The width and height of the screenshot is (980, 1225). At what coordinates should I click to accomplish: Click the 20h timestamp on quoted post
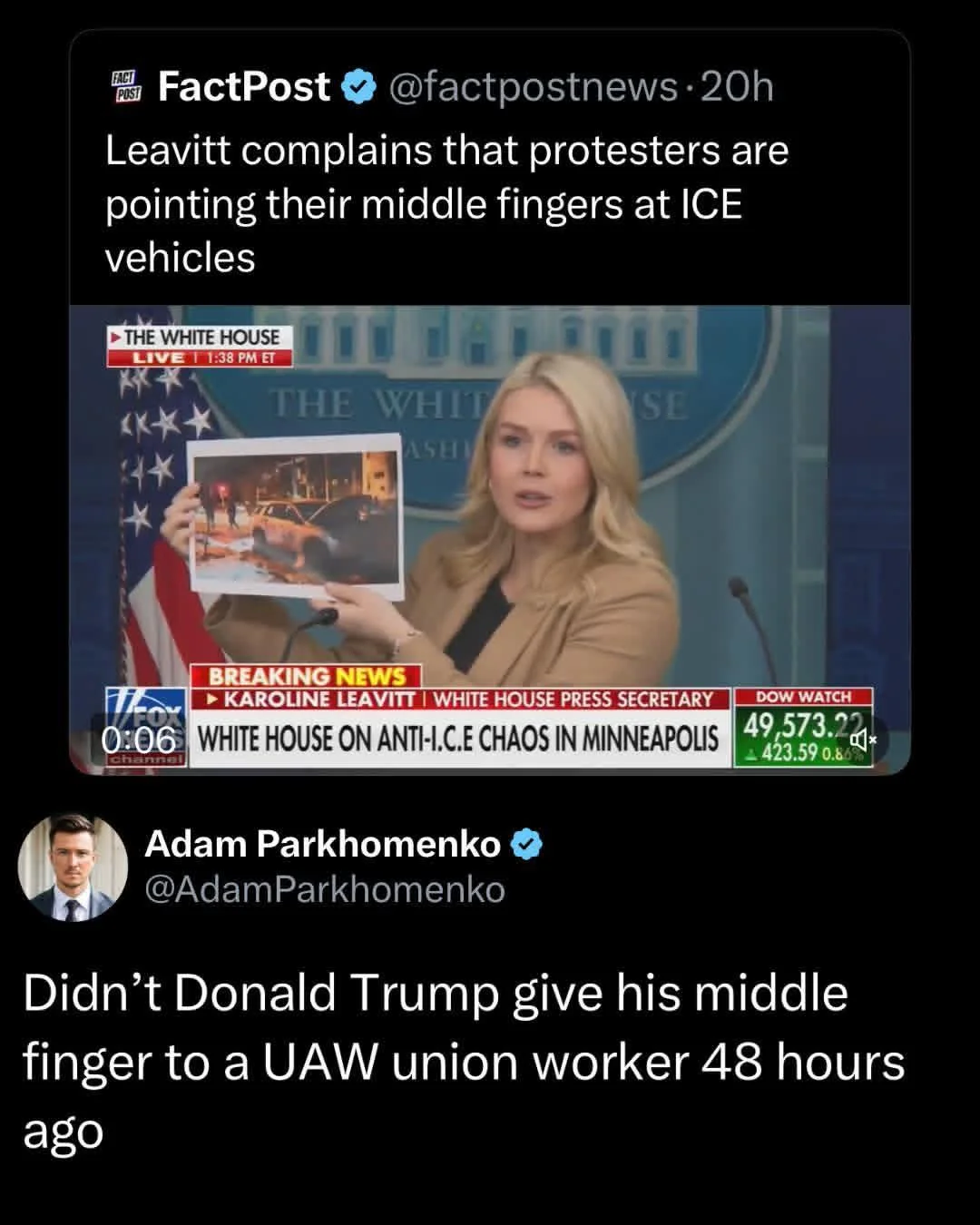click(x=739, y=87)
